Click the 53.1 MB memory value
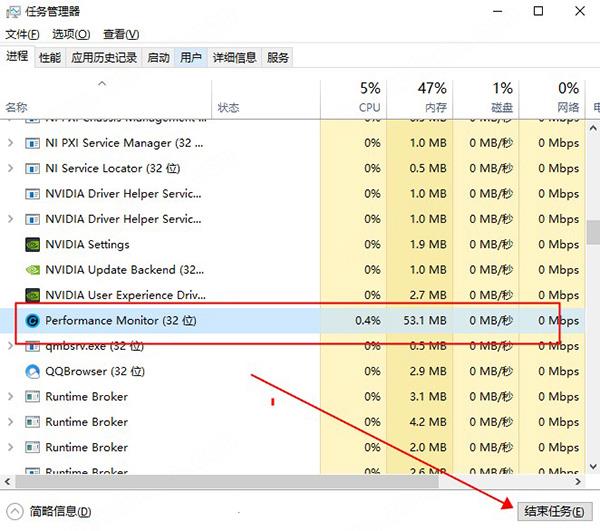The height and width of the screenshot is (531, 600). coord(425,321)
